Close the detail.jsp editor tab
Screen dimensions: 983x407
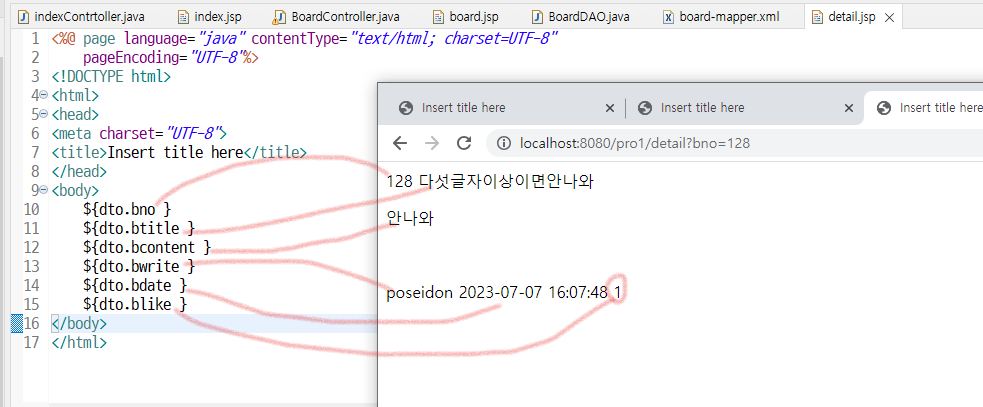(x=888, y=18)
